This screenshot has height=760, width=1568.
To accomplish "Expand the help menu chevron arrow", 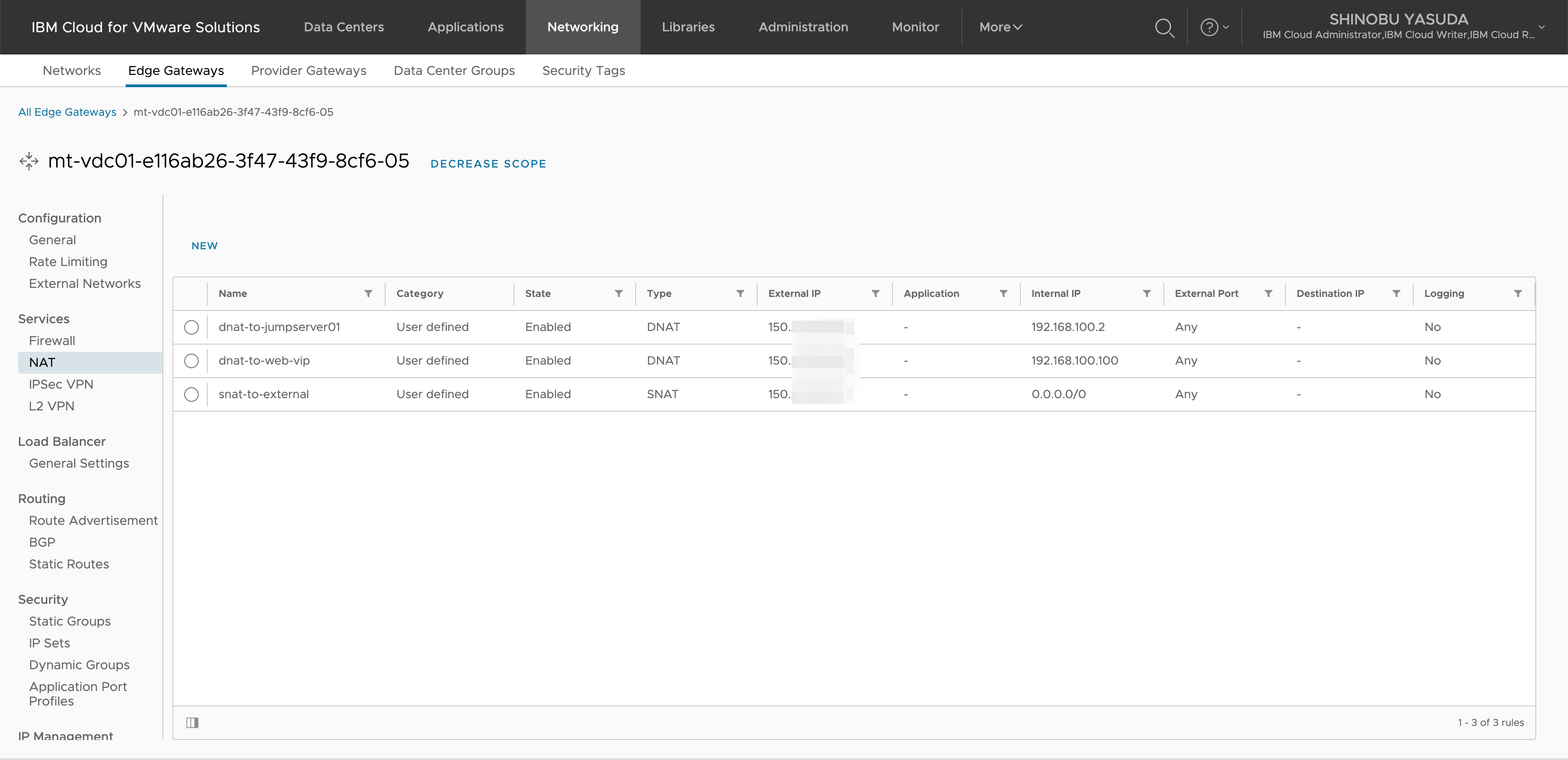I will (1226, 27).
